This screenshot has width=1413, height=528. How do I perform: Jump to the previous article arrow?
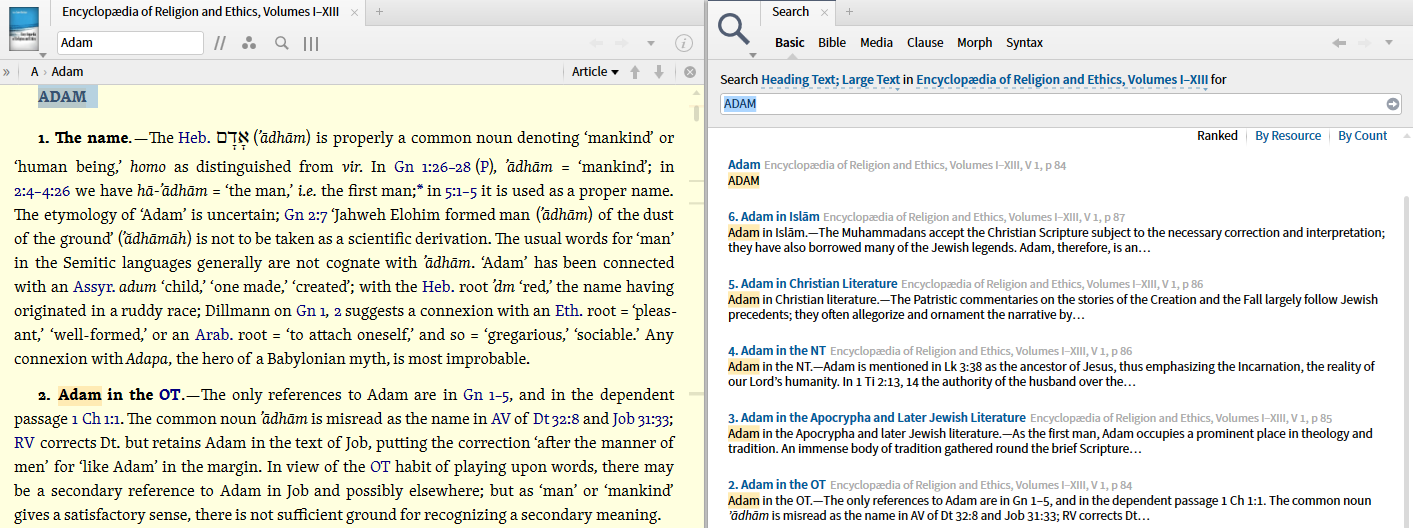pyautogui.click(x=635, y=71)
